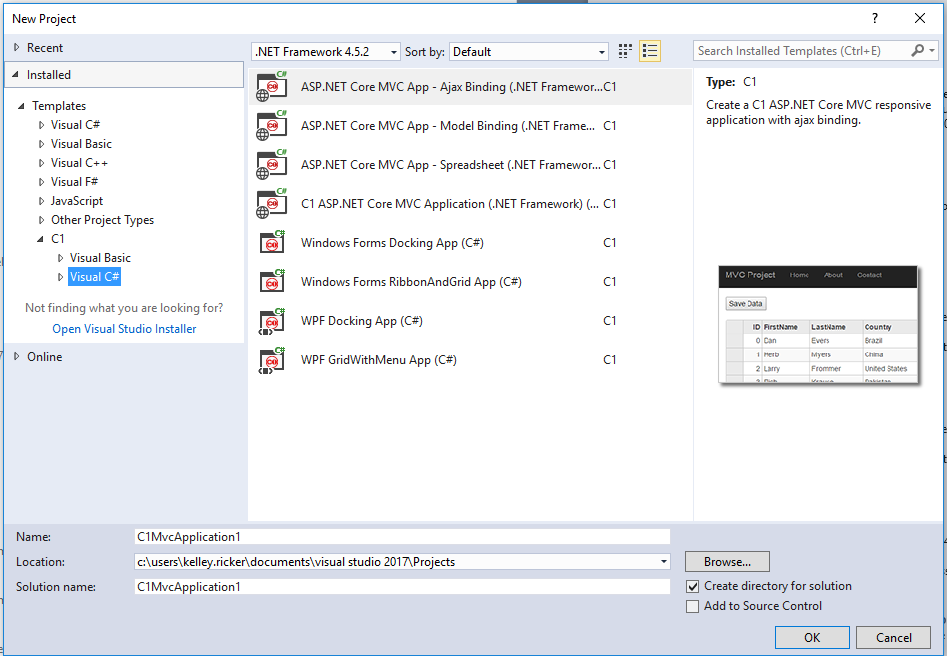Expand the Online section
This screenshot has height=656, width=947.
tap(16, 356)
